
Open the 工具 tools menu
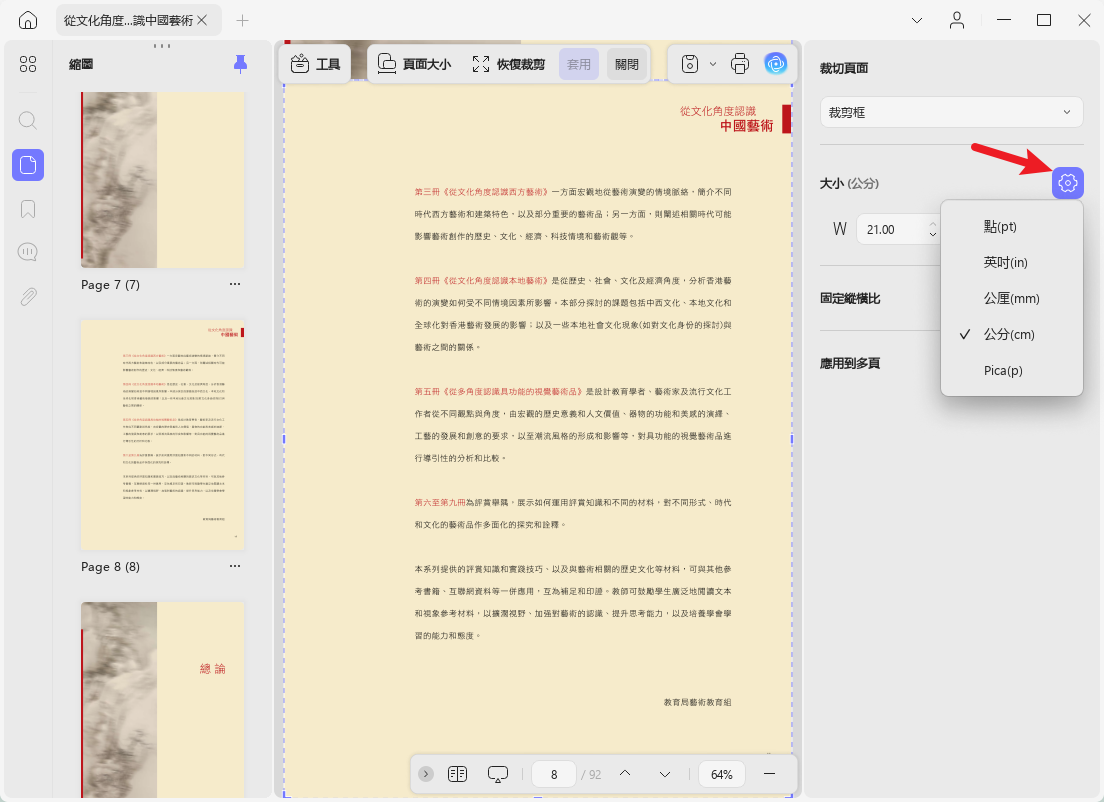(x=315, y=64)
